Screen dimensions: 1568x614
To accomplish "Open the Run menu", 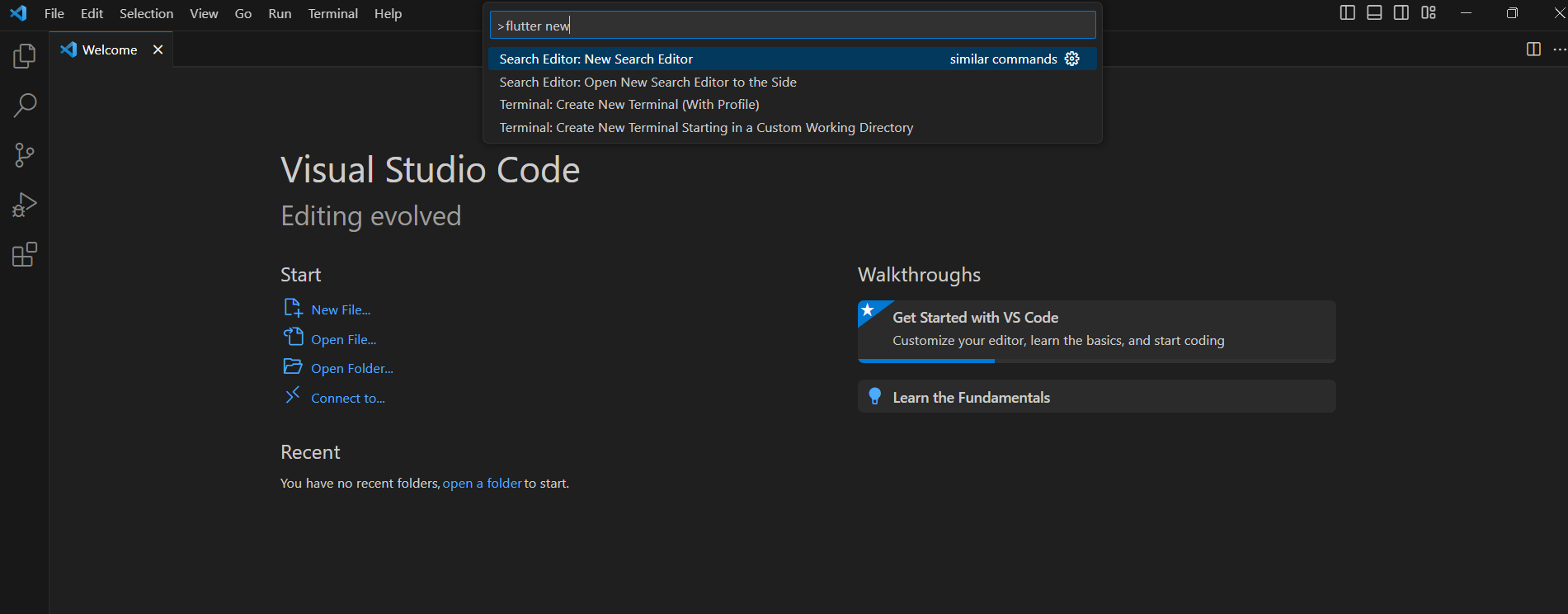I will [x=280, y=13].
